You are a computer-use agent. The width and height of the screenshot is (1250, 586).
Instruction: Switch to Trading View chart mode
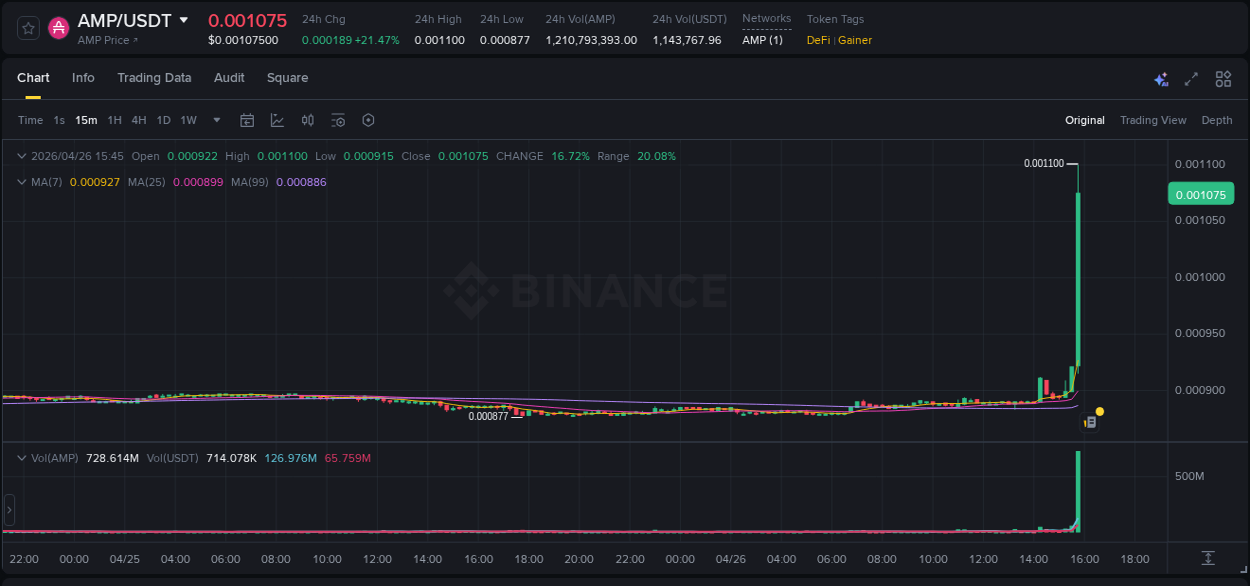1153,120
